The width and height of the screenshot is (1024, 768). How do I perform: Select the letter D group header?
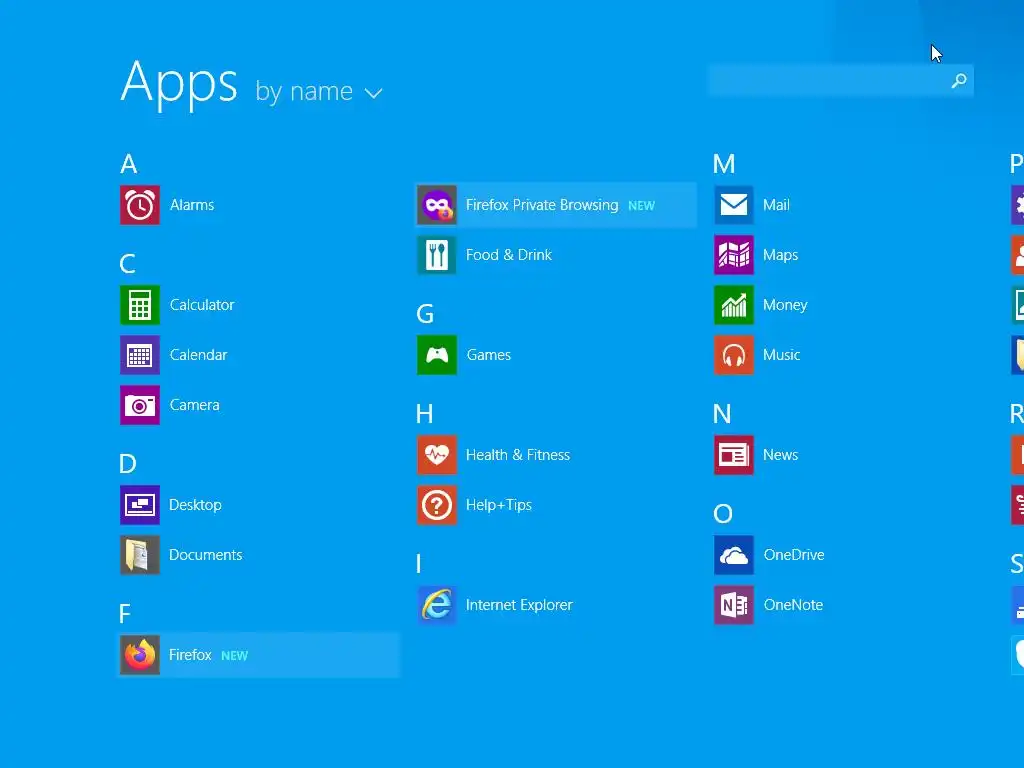(x=128, y=464)
